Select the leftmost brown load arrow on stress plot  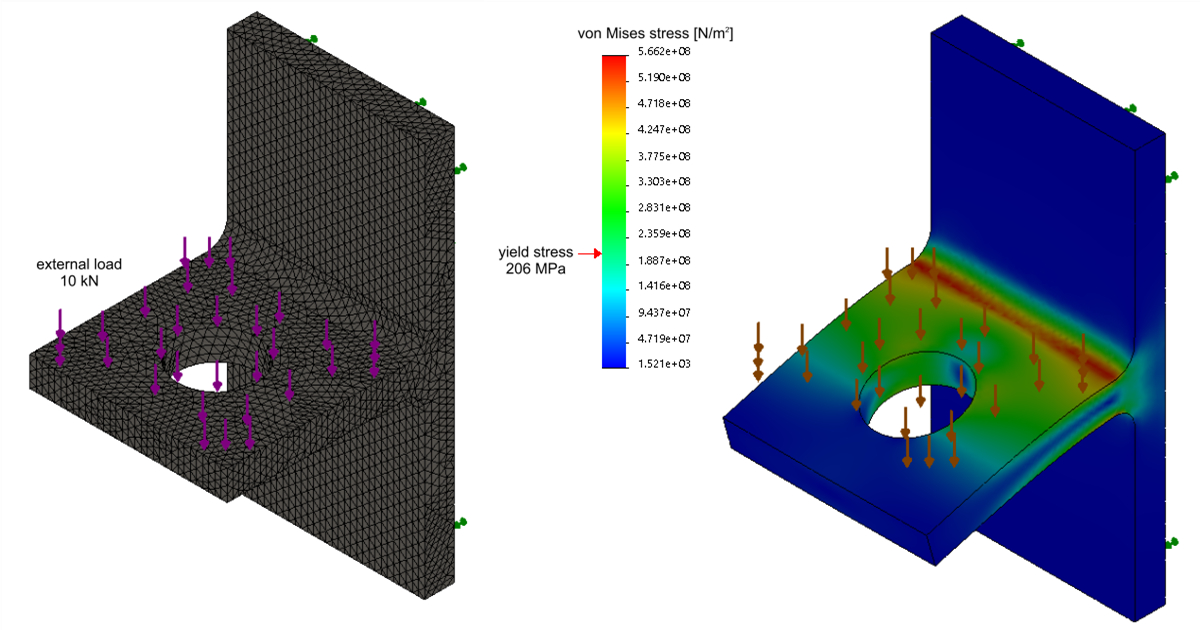click(x=758, y=352)
